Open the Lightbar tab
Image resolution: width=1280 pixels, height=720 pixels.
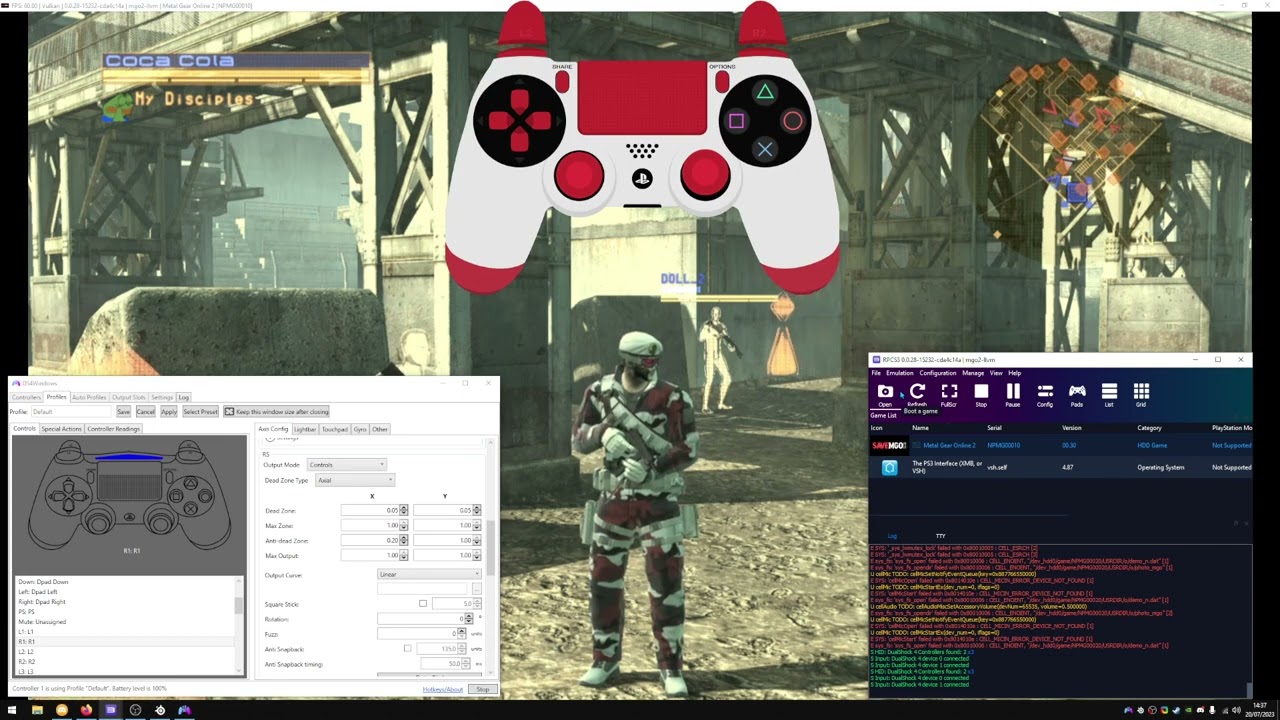point(305,429)
